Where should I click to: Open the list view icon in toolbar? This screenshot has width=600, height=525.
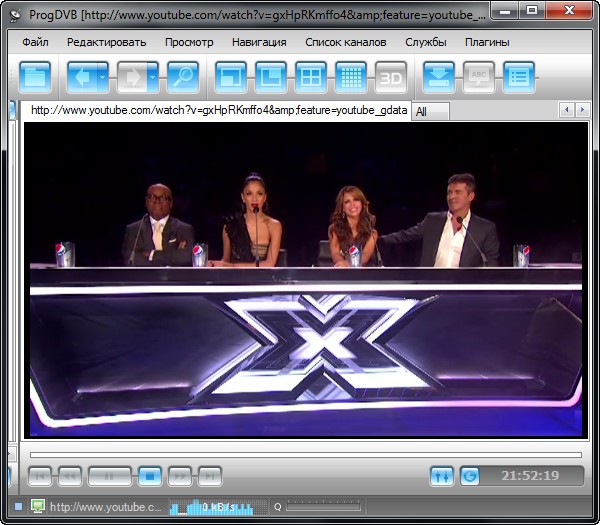(518, 77)
